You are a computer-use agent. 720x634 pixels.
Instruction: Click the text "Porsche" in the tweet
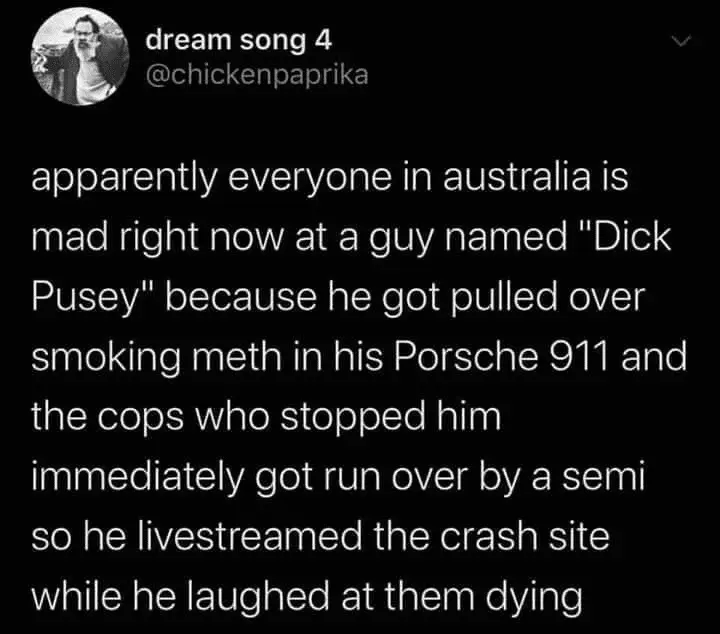[x=466, y=356]
